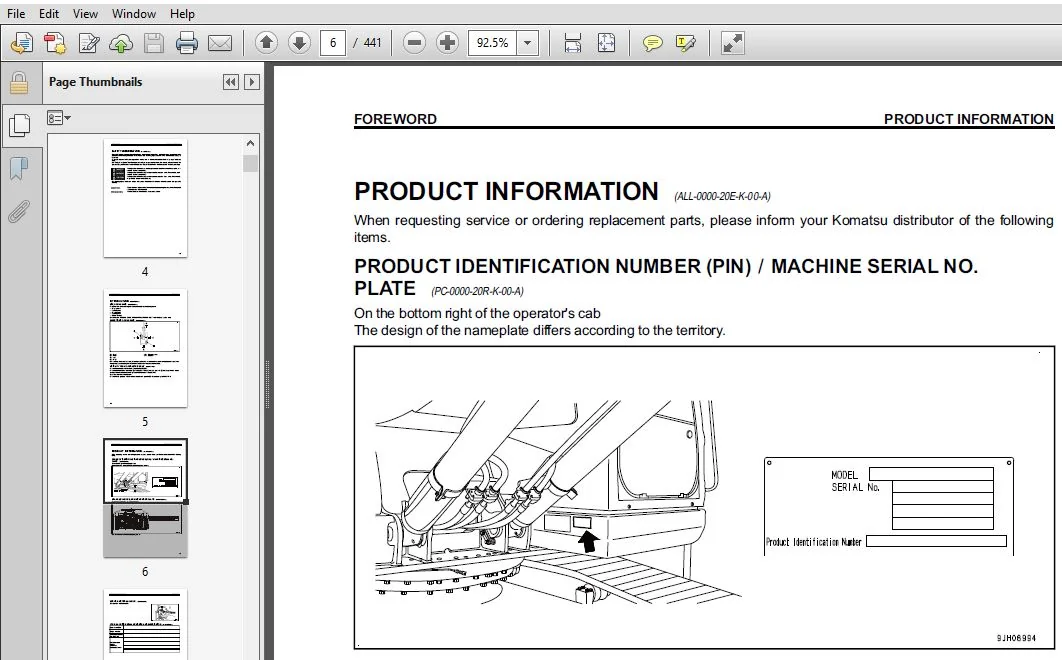Click the FOREWORD header text
Screen dimensions: 1062x660
coord(395,119)
